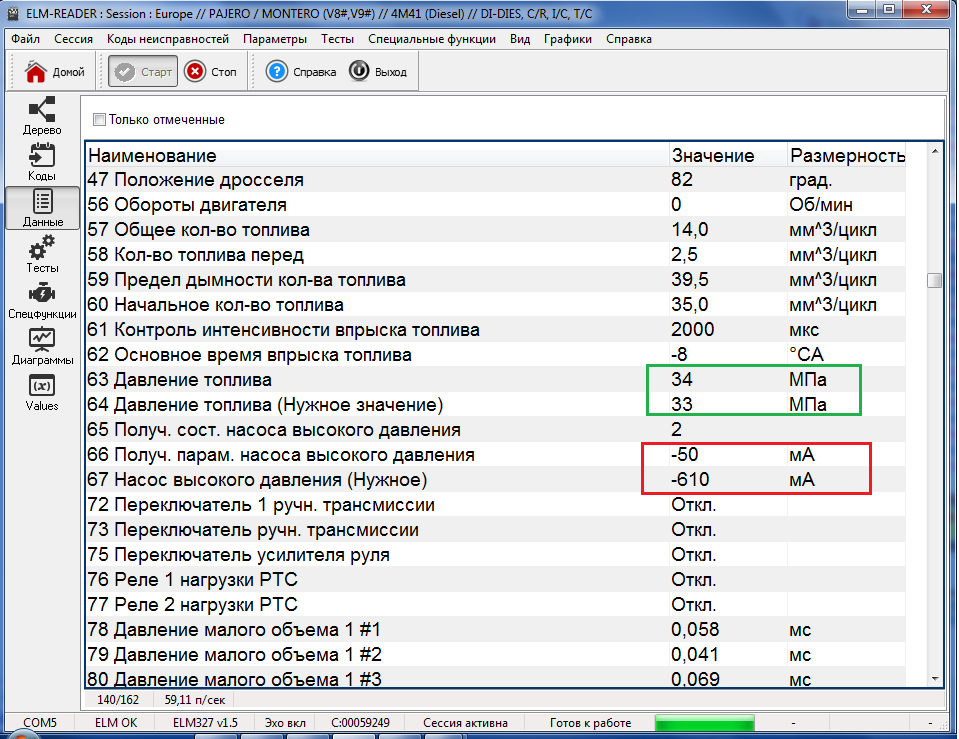Open the Тесты gears panel
The height and width of the screenshot is (739, 959).
(42, 248)
